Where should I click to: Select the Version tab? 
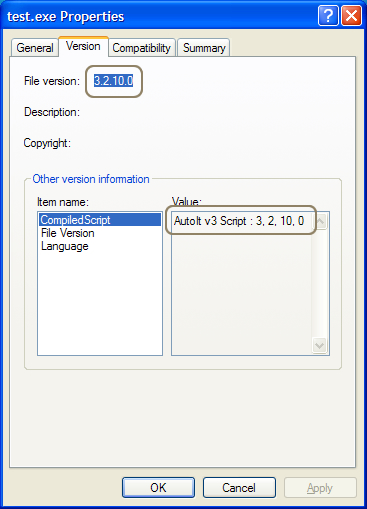[83, 46]
